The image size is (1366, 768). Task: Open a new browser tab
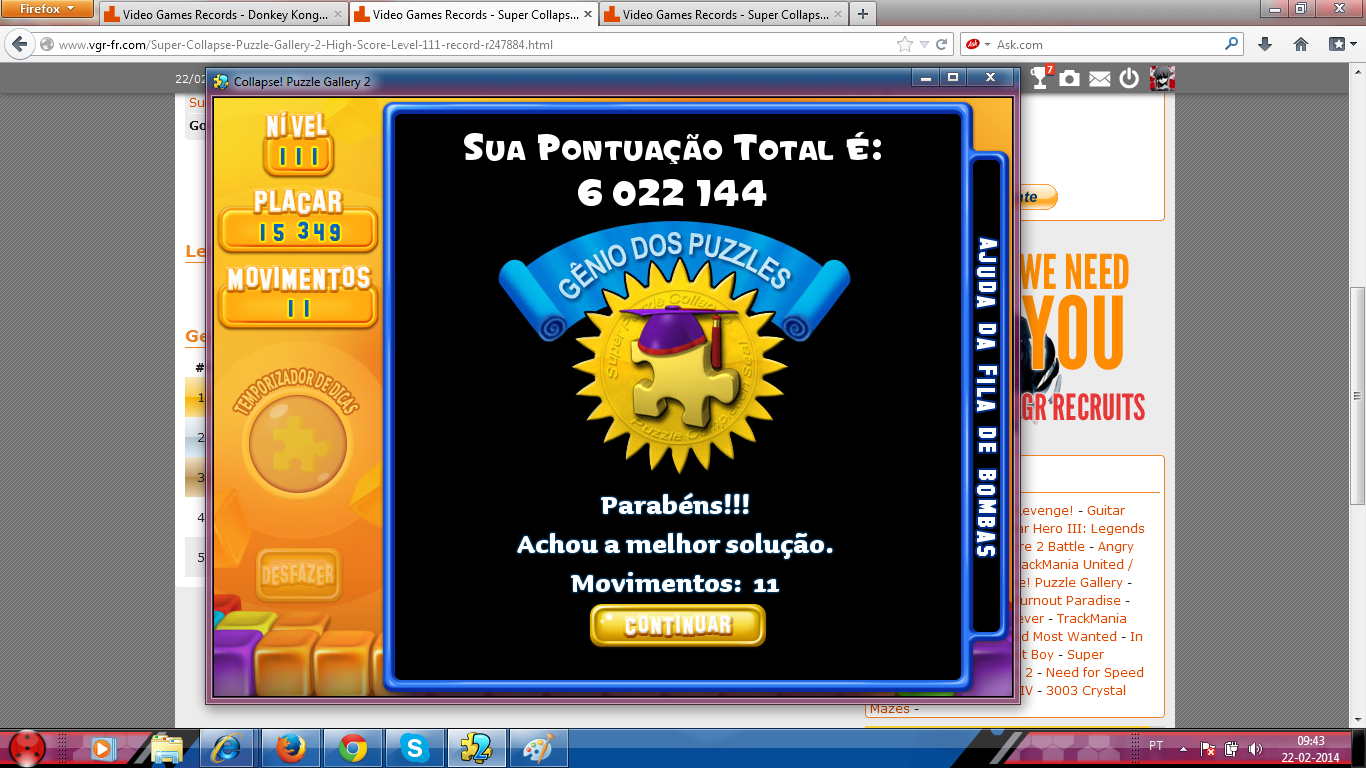click(862, 14)
